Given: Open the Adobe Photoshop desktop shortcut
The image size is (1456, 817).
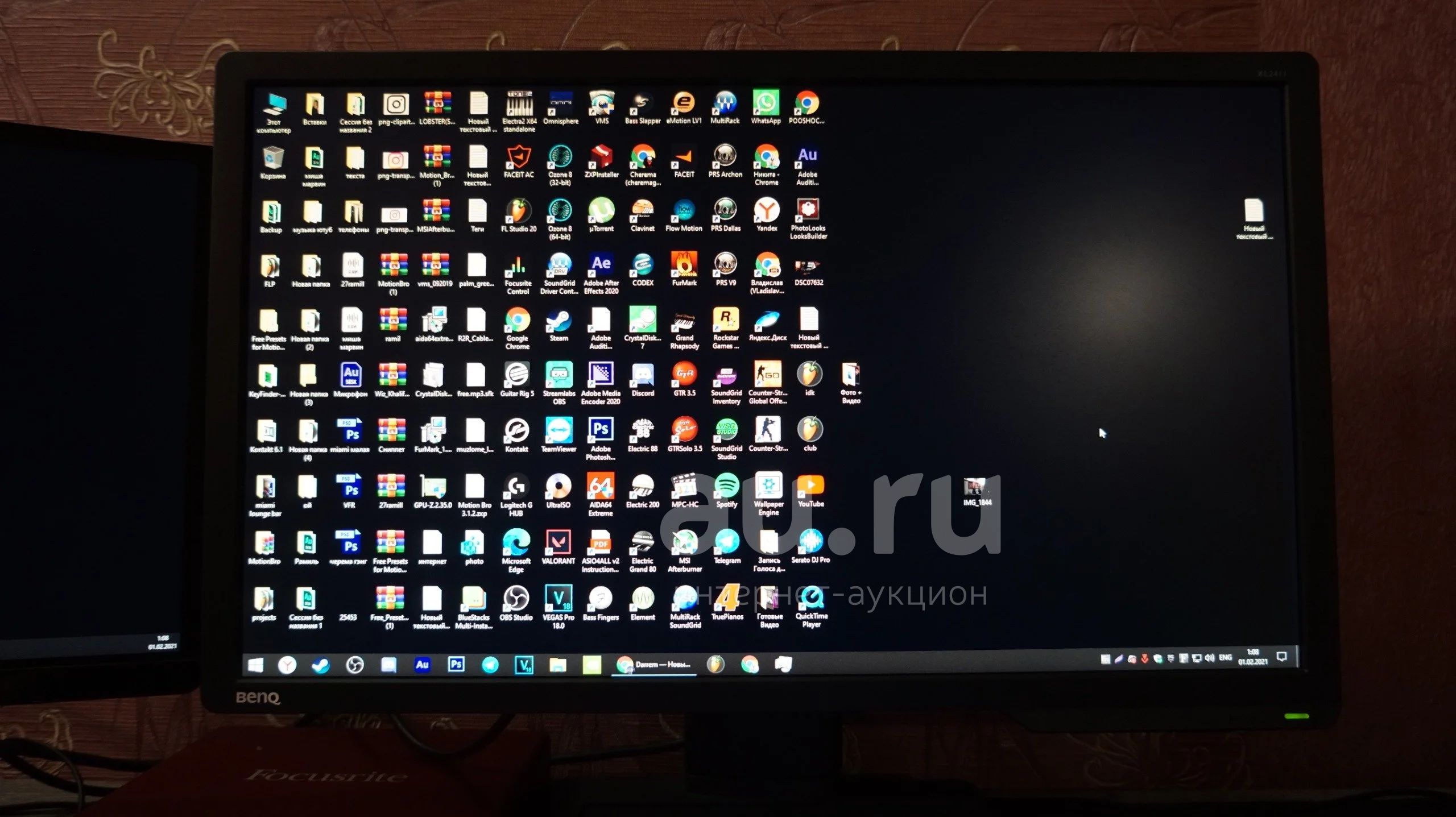Looking at the screenshot, I should point(601,439).
